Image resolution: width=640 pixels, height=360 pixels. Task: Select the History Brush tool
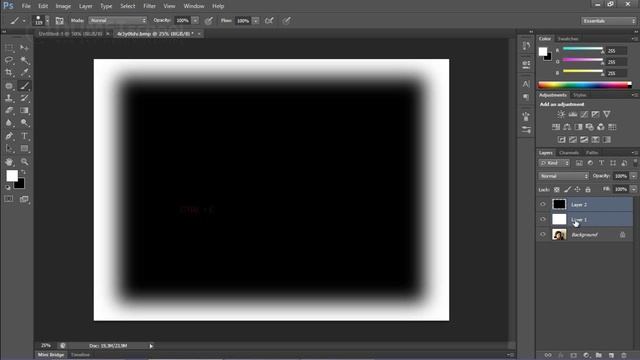[24, 98]
